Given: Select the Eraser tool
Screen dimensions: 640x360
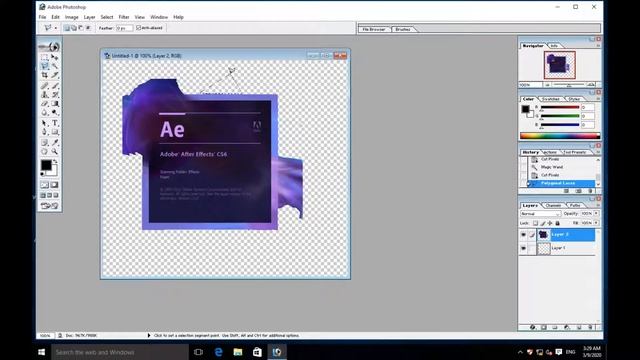Looking at the screenshot, I should (44, 104).
